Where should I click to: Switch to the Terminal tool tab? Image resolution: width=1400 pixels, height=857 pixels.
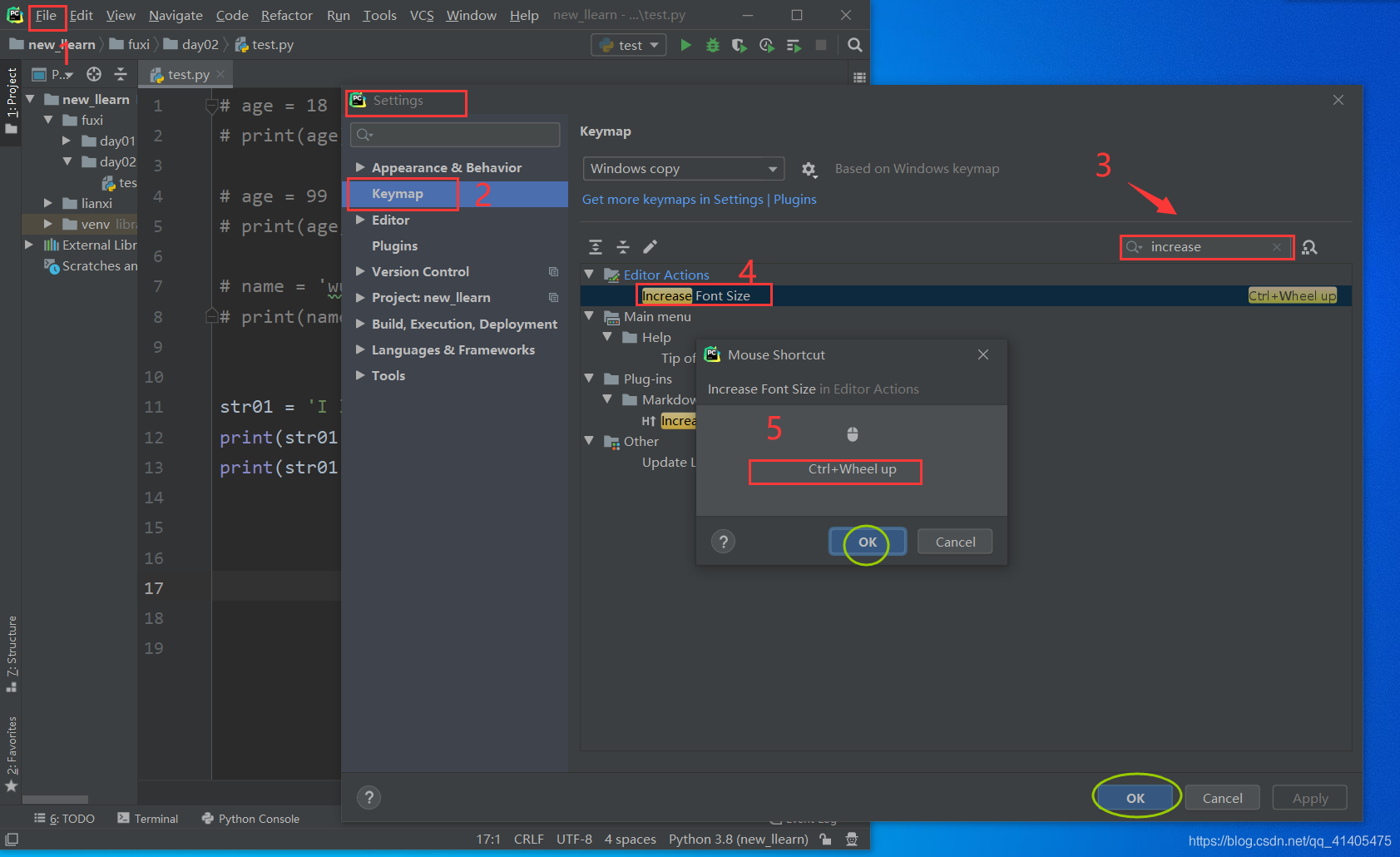148,819
